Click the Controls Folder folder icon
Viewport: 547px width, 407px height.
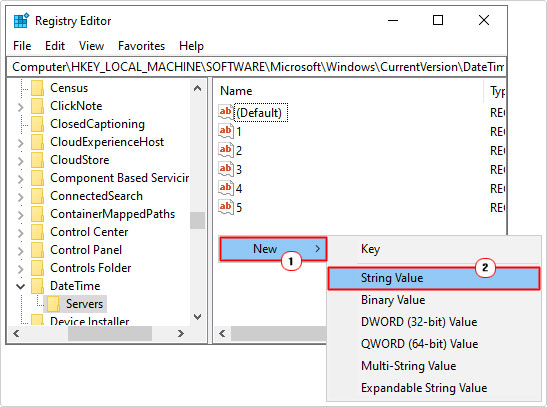click(37, 268)
